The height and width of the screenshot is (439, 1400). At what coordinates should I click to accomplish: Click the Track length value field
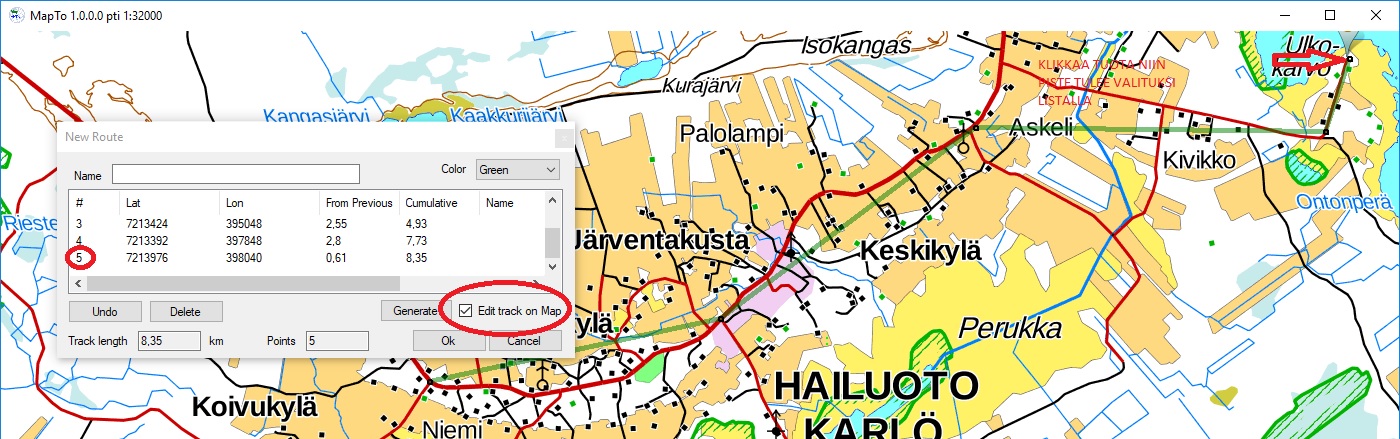pyautogui.click(x=169, y=341)
